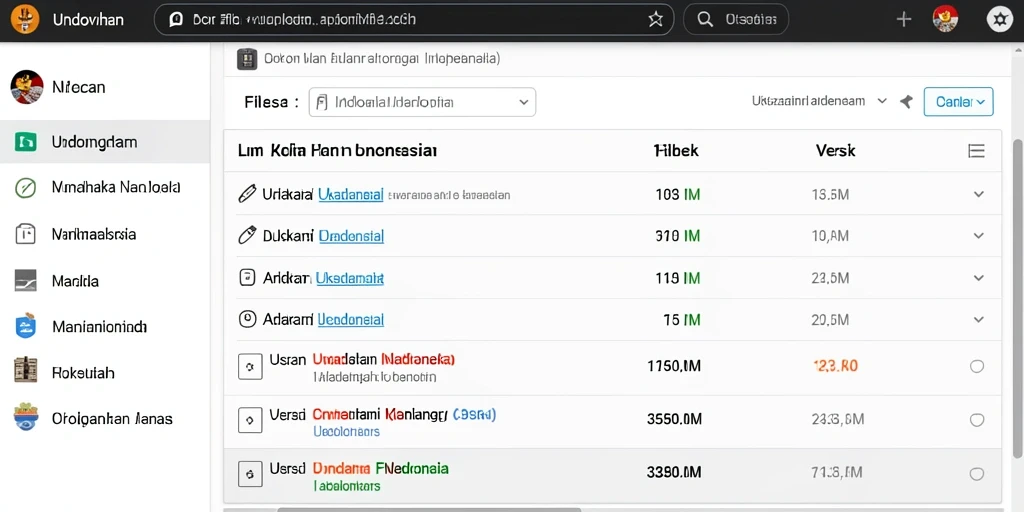
Task: Click the vertical scrollbar on the right
Action: click(1018, 297)
